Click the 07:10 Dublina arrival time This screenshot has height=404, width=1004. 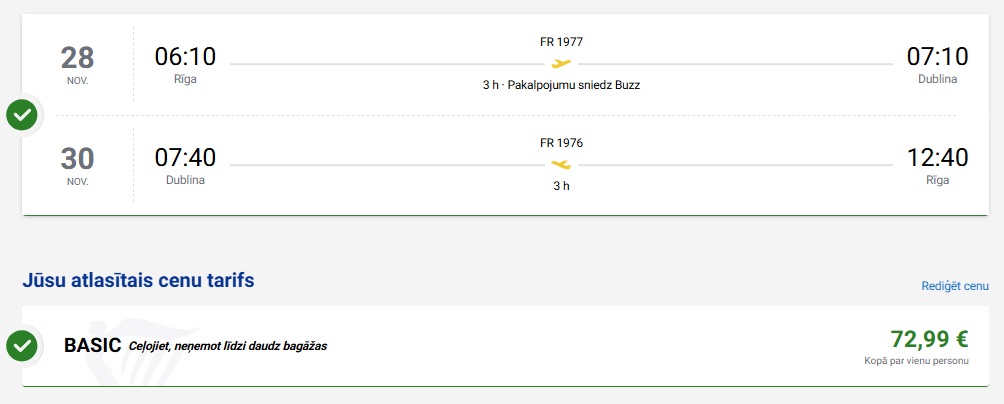tap(937, 58)
